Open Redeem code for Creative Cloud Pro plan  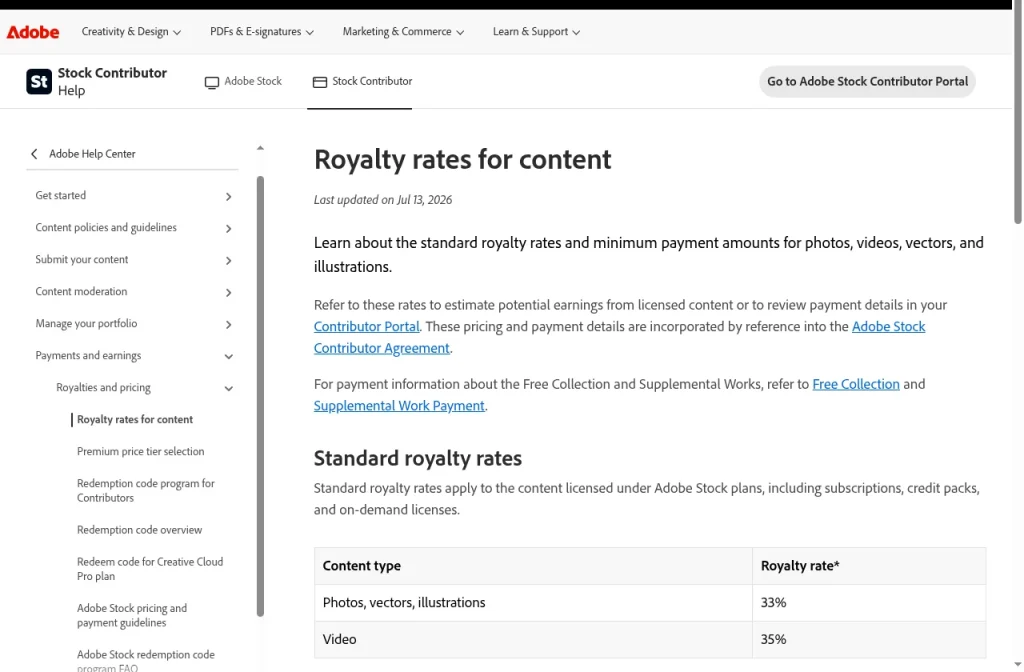[150, 569]
